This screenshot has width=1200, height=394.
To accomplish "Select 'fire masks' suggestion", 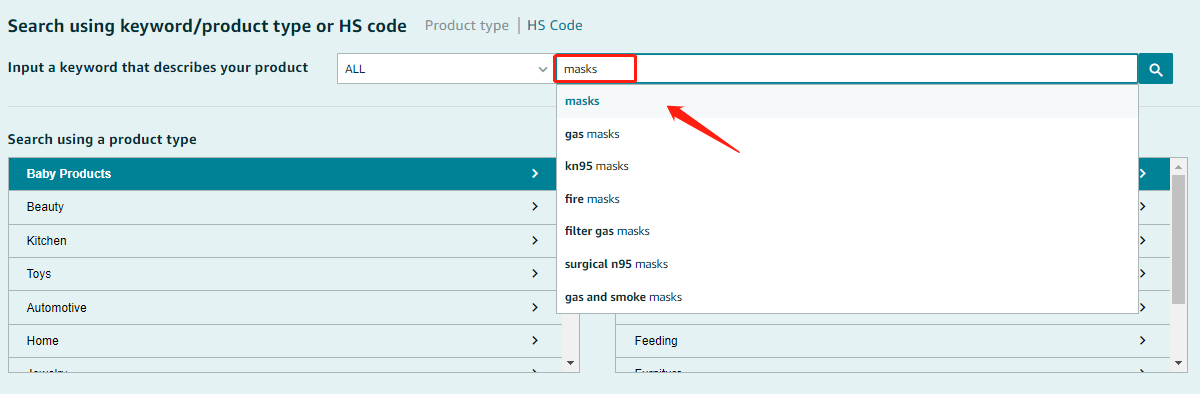I will click(x=847, y=199).
